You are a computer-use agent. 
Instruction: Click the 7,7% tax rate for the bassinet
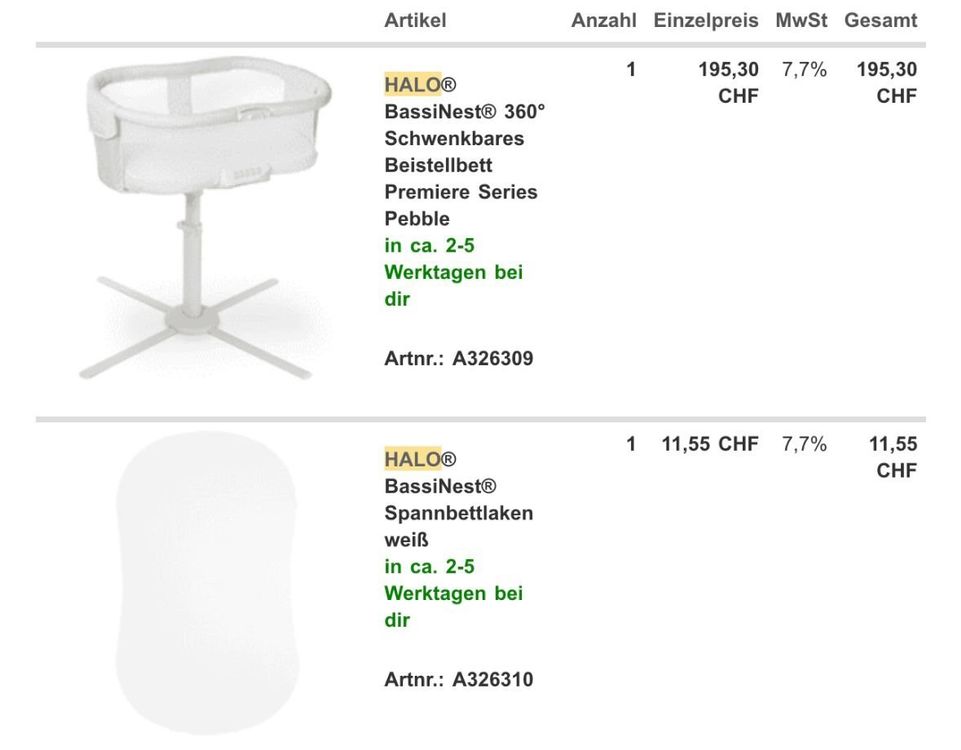pyautogui.click(x=804, y=70)
